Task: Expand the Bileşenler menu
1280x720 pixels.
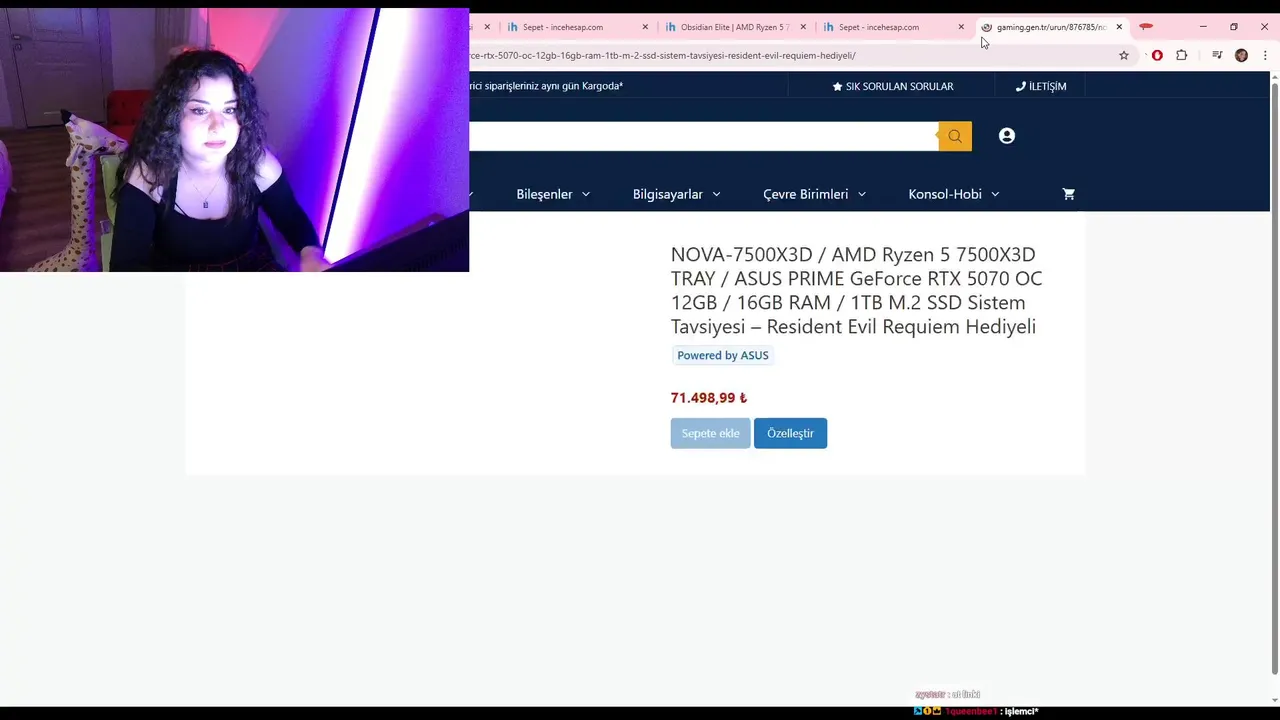Action: pos(553,194)
